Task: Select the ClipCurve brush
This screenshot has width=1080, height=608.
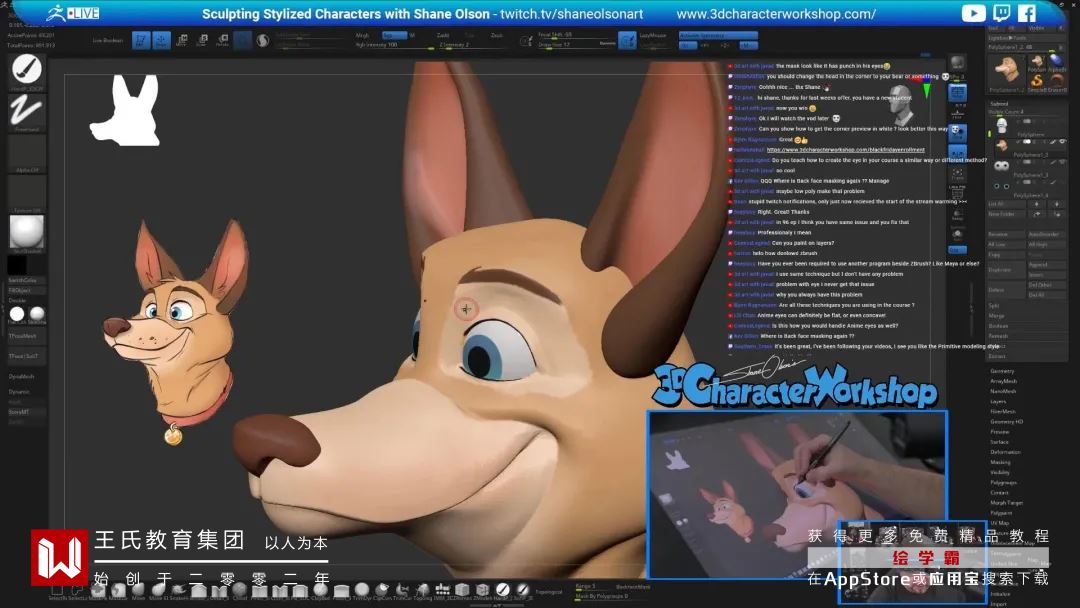Action: tap(382, 590)
